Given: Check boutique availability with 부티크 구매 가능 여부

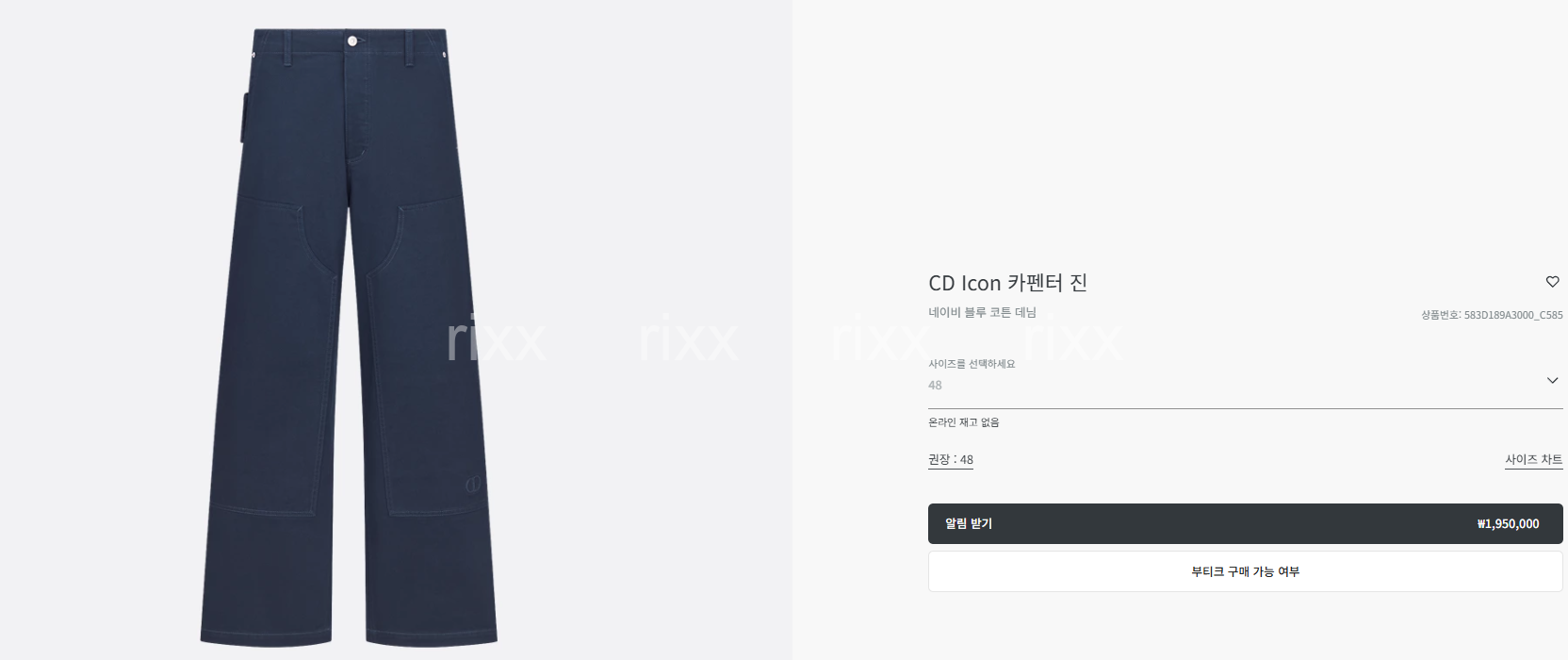Looking at the screenshot, I should point(1245,571).
